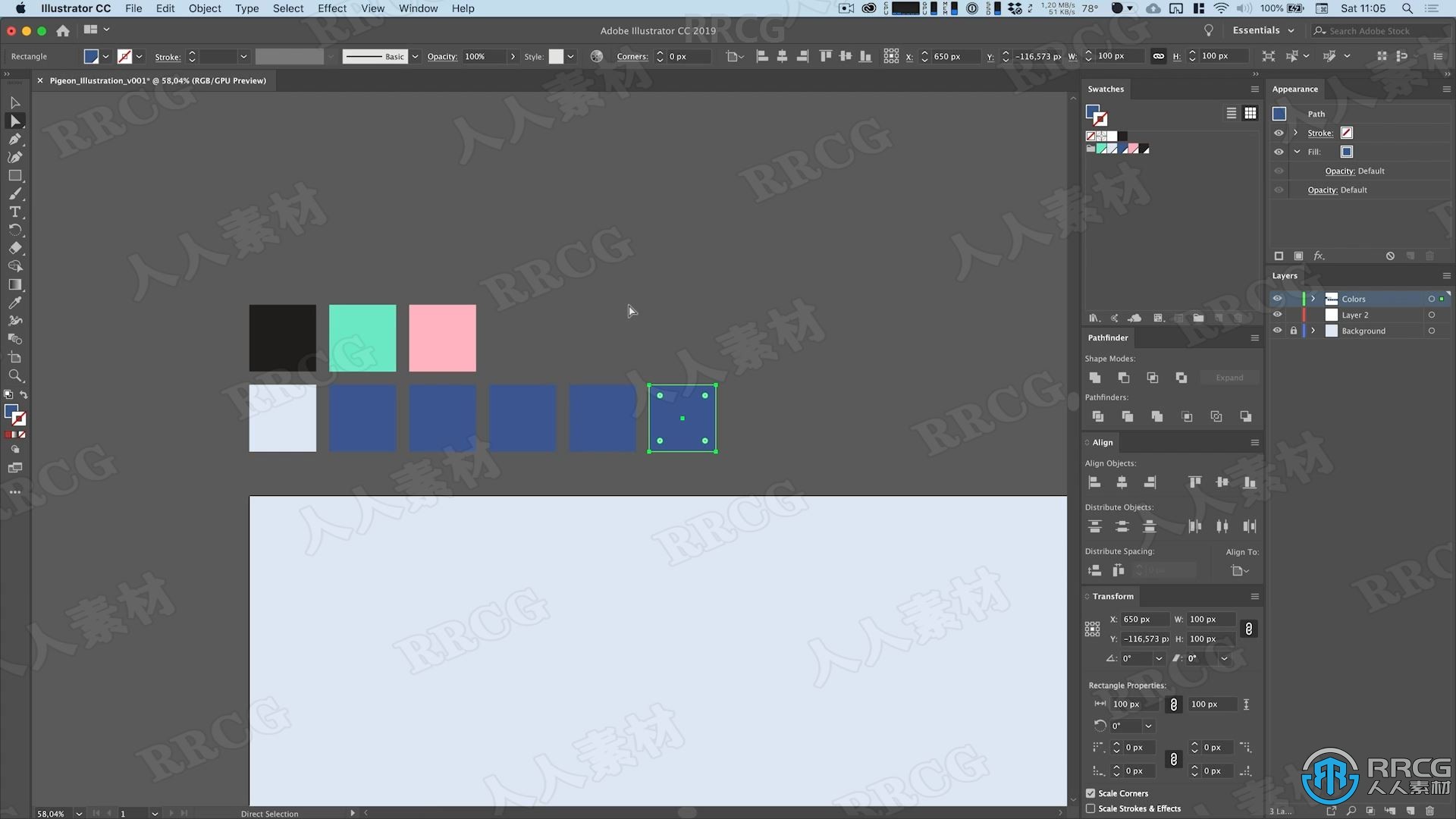Image resolution: width=1456 pixels, height=819 pixels.
Task: Click Stroke link in Appearance panel
Action: (1320, 133)
